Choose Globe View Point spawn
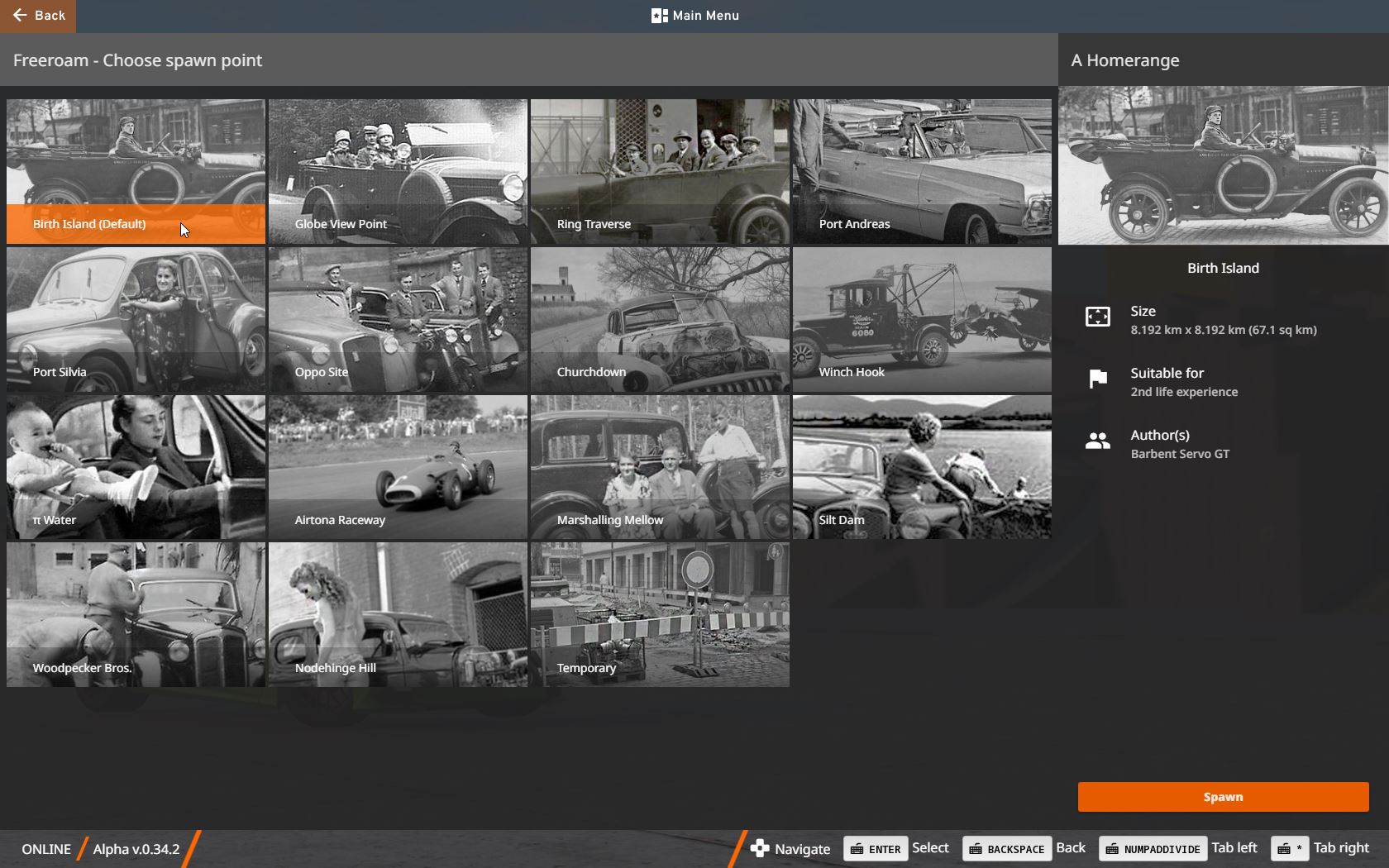Viewport: 1389px width, 868px height. tap(398, 172)
